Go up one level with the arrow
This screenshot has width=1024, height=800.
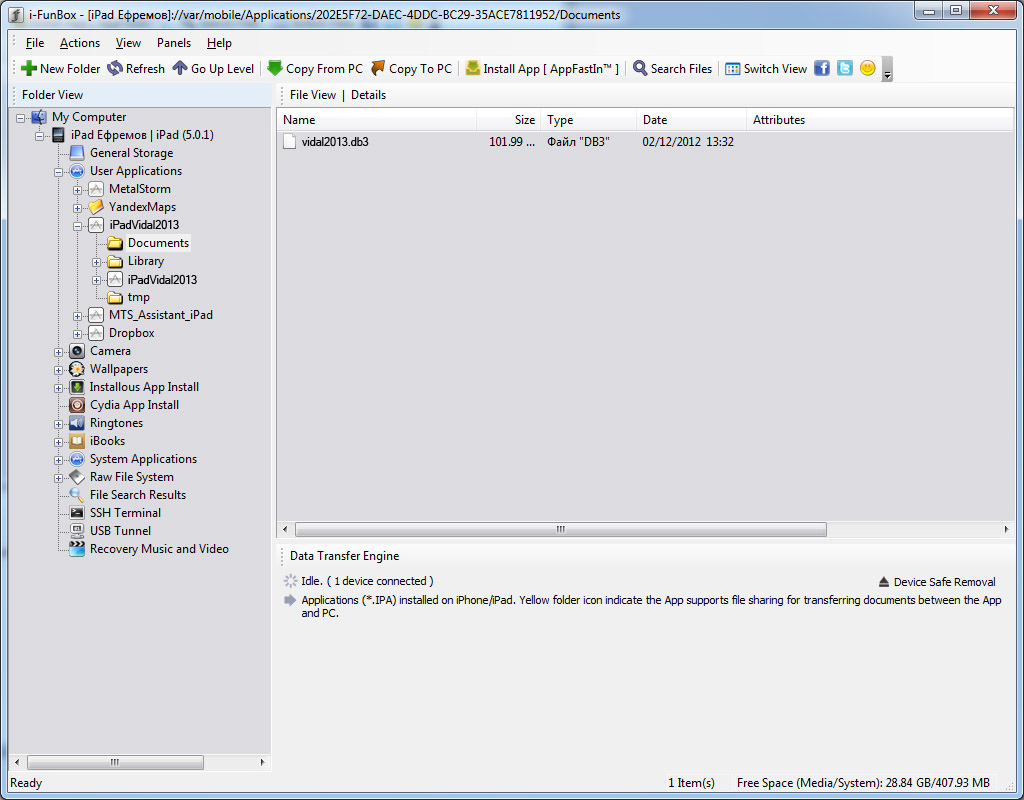(x=180, y=69)
